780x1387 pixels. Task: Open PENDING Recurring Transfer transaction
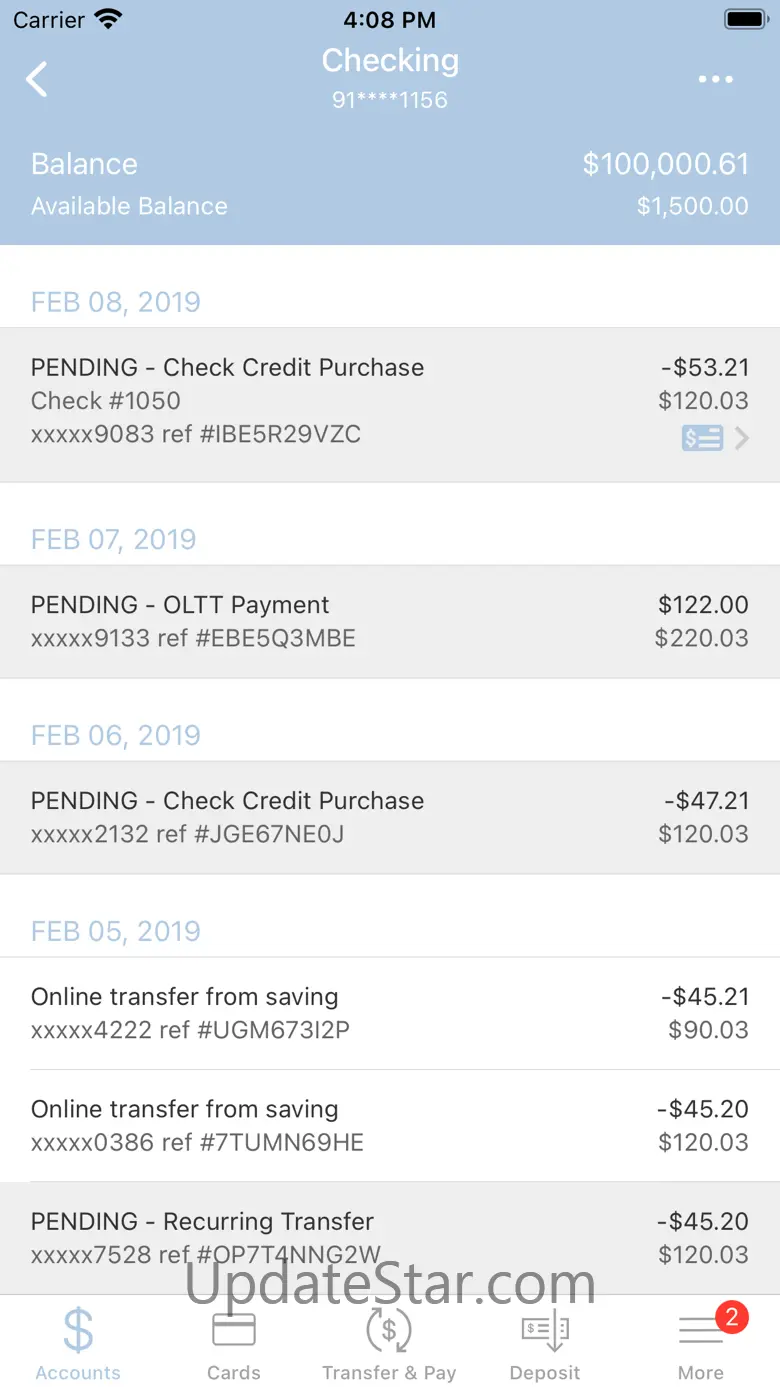click(x=390, y=1237)
